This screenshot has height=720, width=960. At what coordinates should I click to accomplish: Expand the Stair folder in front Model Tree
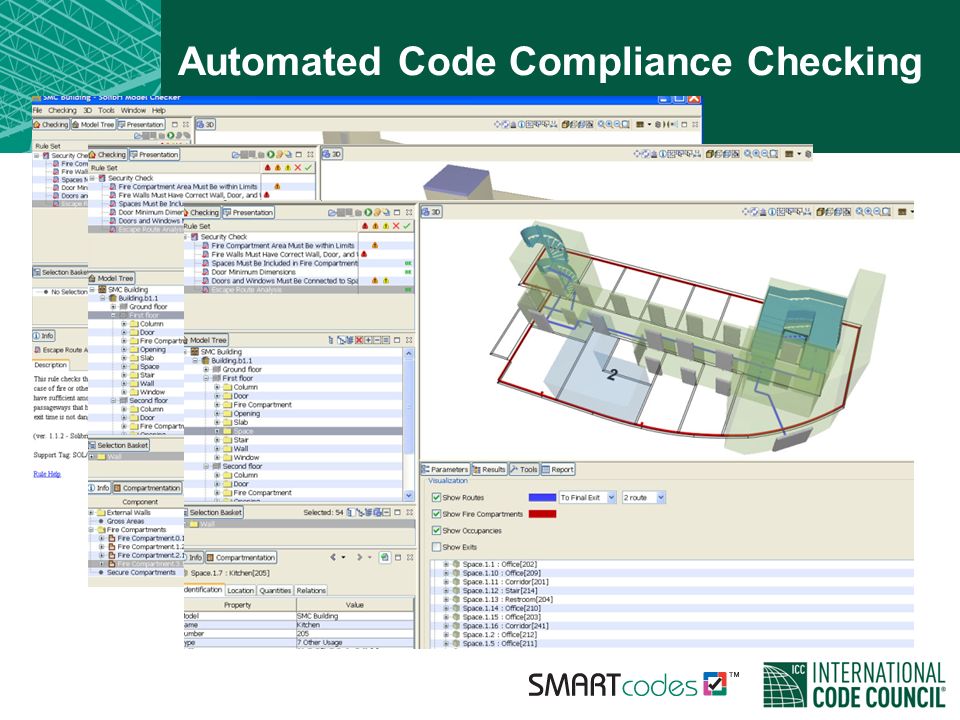(x=217, y=440)
